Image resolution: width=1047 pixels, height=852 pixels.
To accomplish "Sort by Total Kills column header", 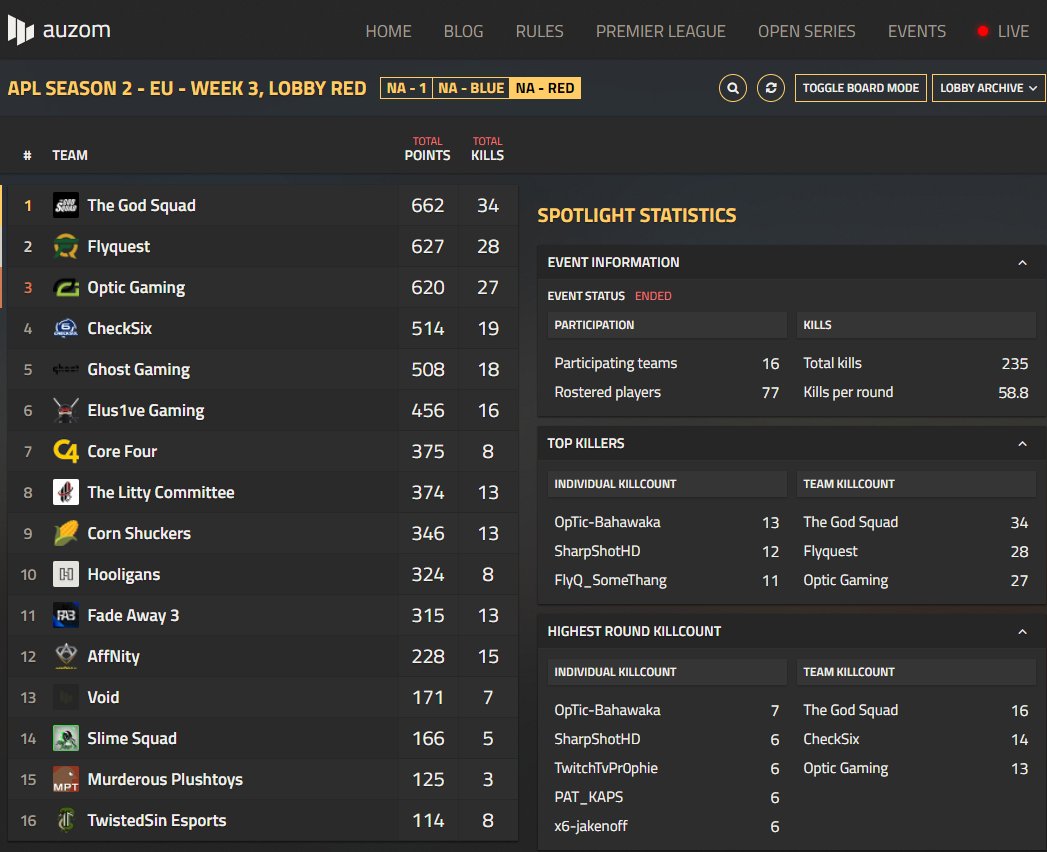I will (487, 148).
